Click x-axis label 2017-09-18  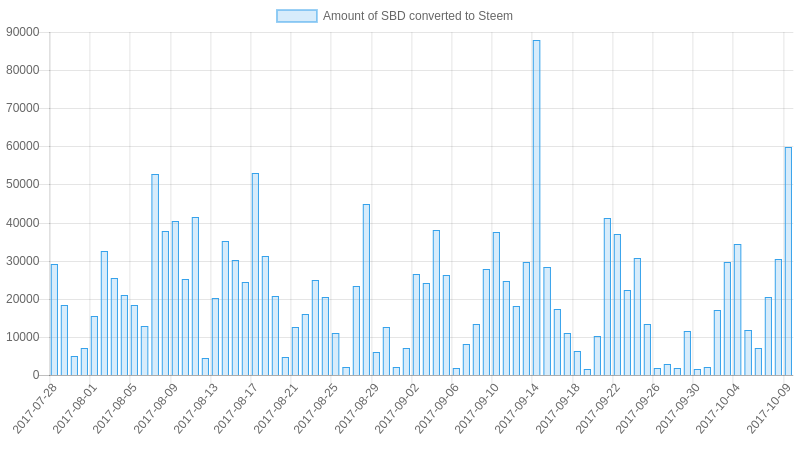(557, 409)
